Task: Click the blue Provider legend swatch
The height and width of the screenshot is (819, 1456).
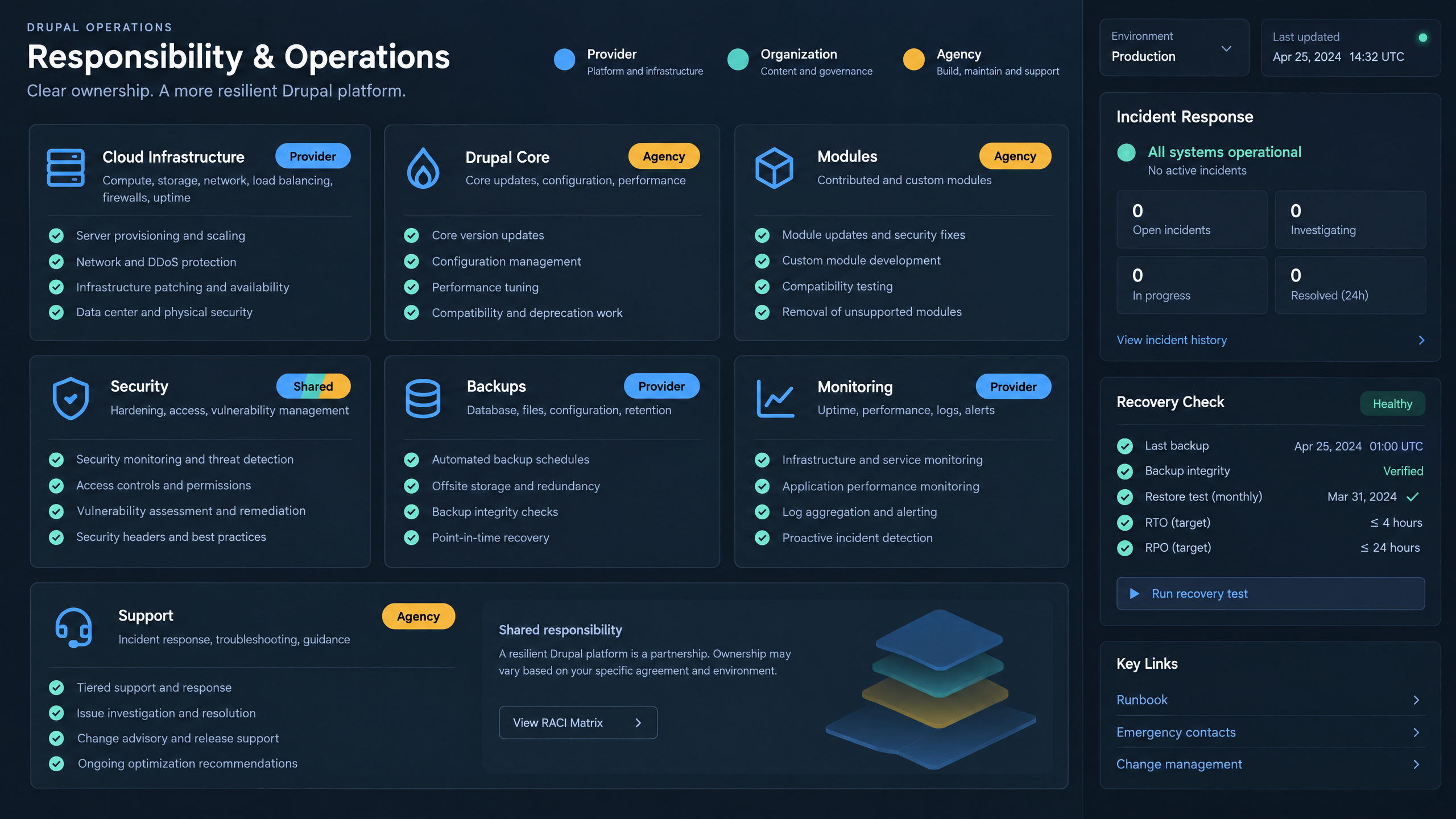Action: [x=564, y=60]
